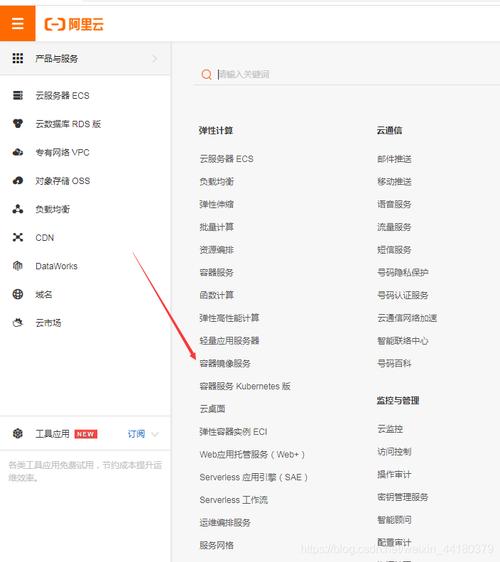Open 域名 in the sidebar
500x562 pixels.
pyautogui.click(x=44, y=294)
